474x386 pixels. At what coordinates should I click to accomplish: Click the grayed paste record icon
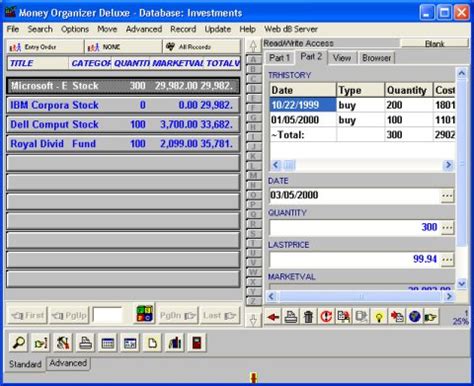[x=361, y=316]
